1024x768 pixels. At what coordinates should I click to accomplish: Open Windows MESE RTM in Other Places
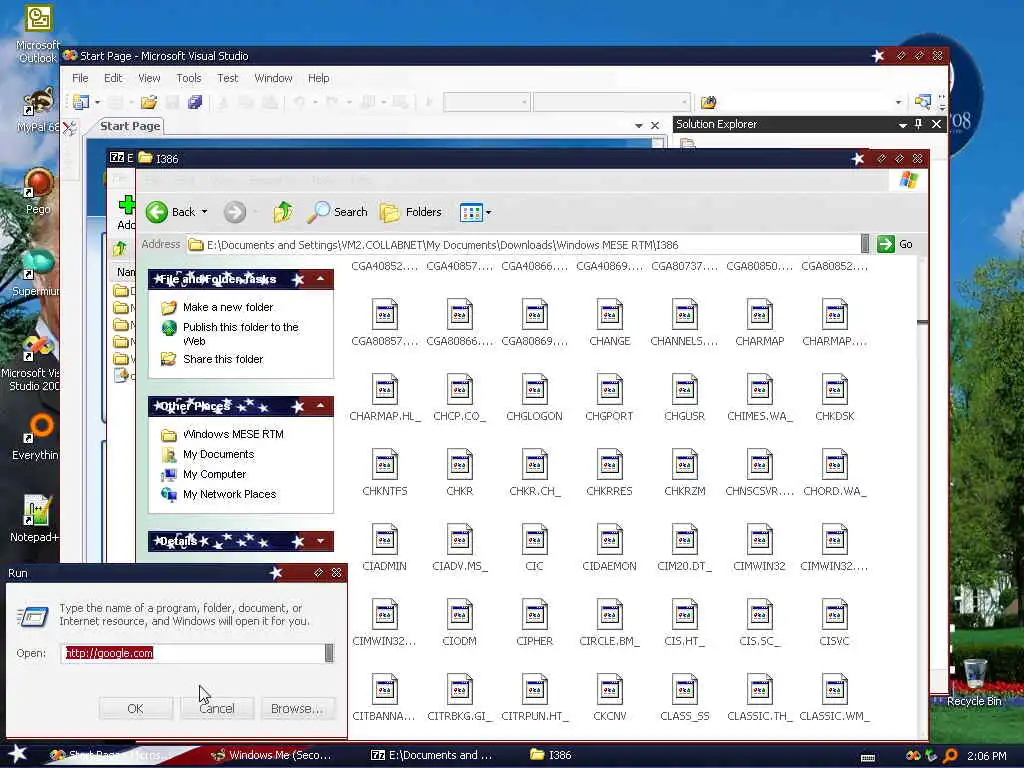233,434
